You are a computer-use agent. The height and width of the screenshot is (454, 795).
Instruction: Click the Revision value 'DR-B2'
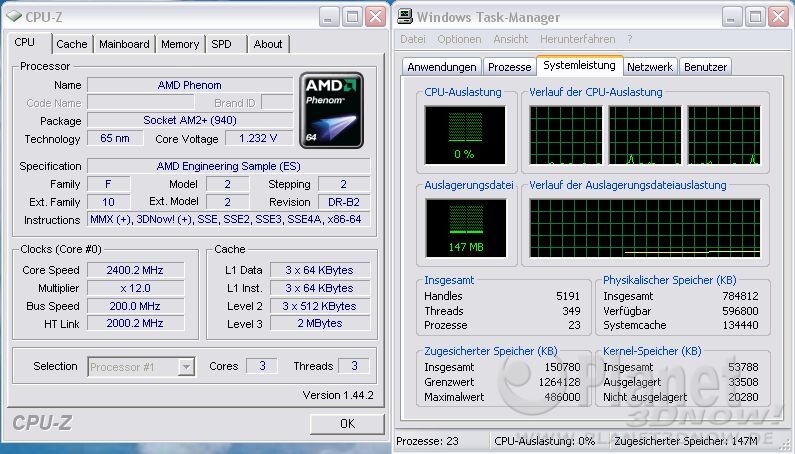(x=344, y=202)
